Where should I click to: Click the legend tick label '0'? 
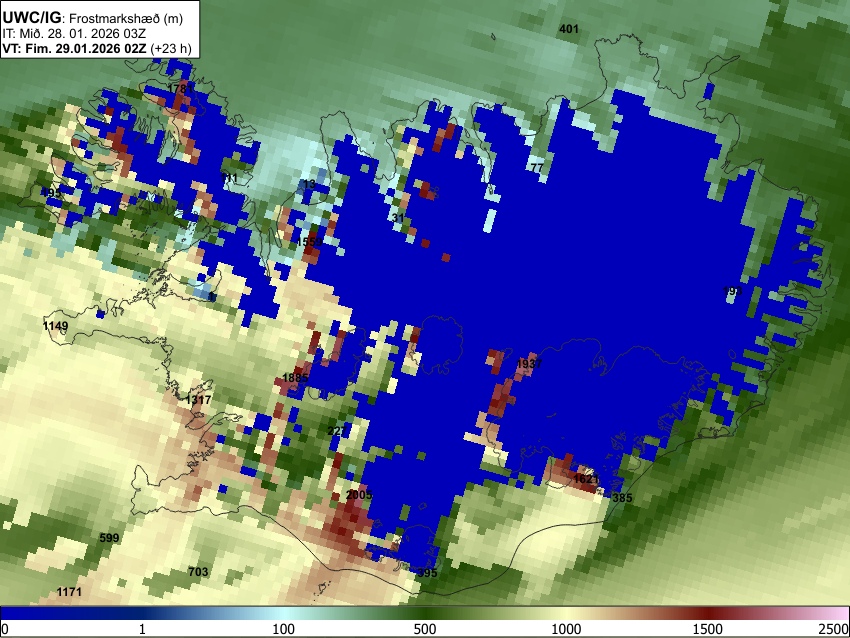pos(5,629)
